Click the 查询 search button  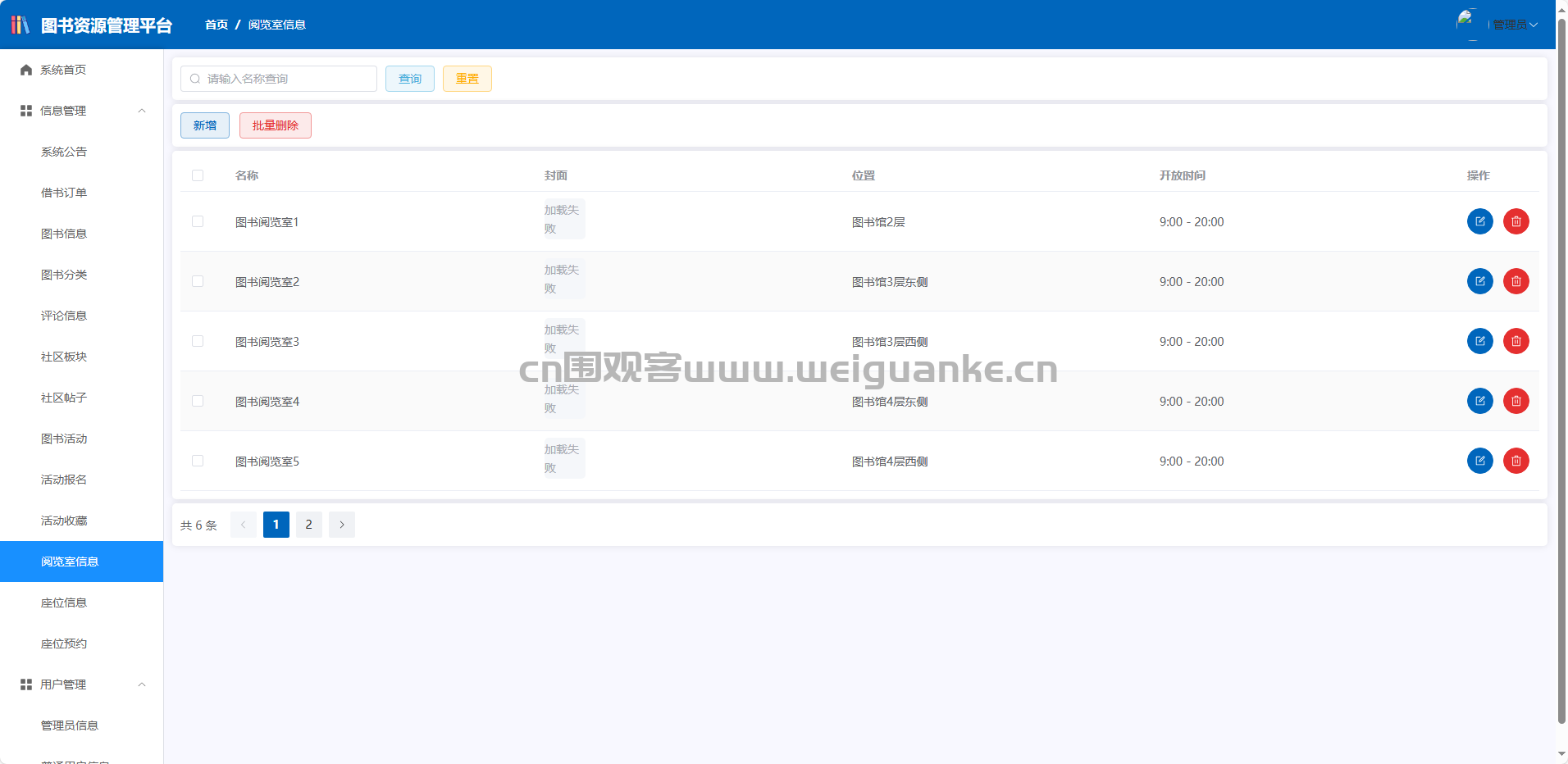click(x=410, y=79)
